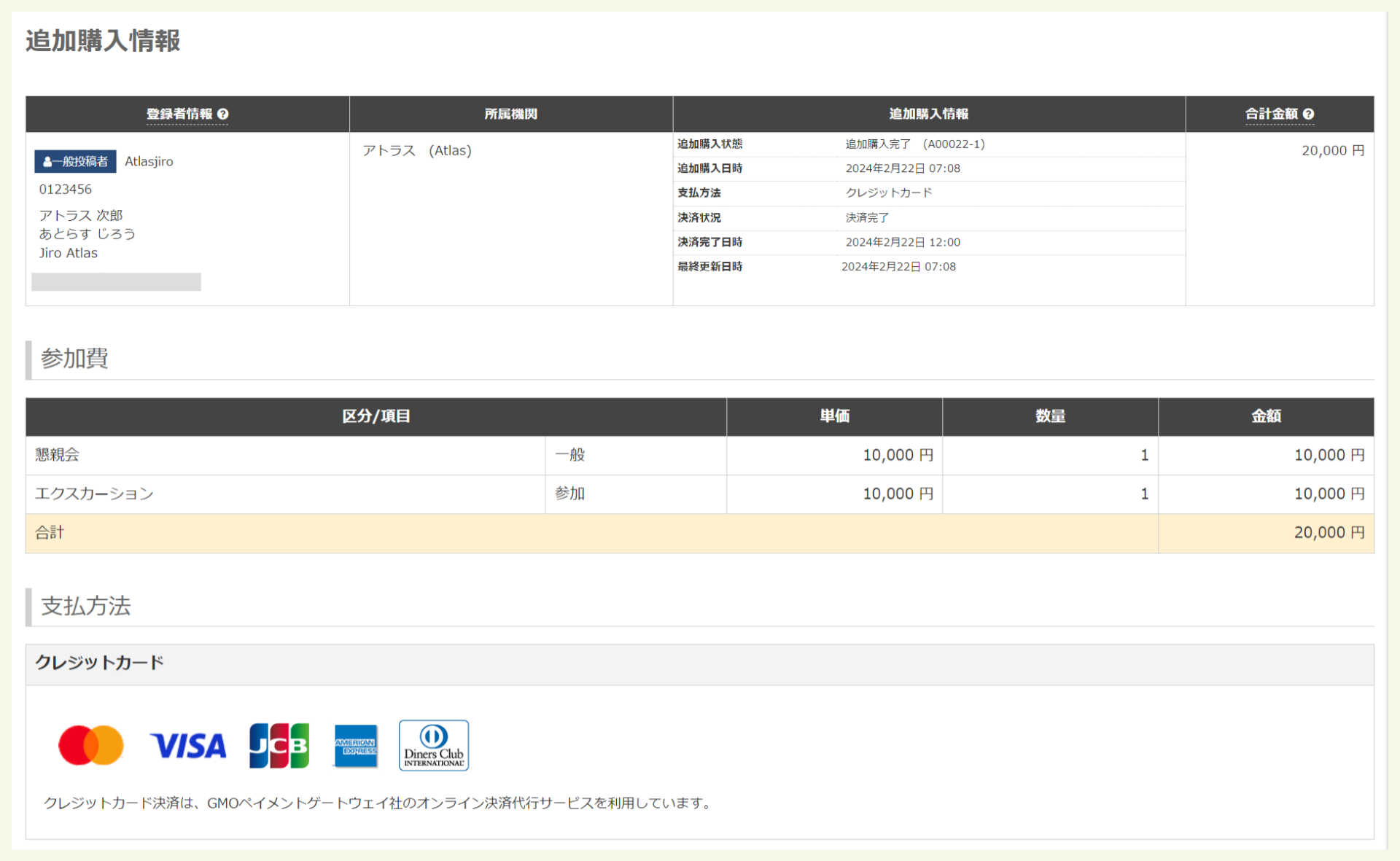Viewport: 1400px width, 861px height.
Task: Select the VISA card brand icon
Action: point(187,745)
